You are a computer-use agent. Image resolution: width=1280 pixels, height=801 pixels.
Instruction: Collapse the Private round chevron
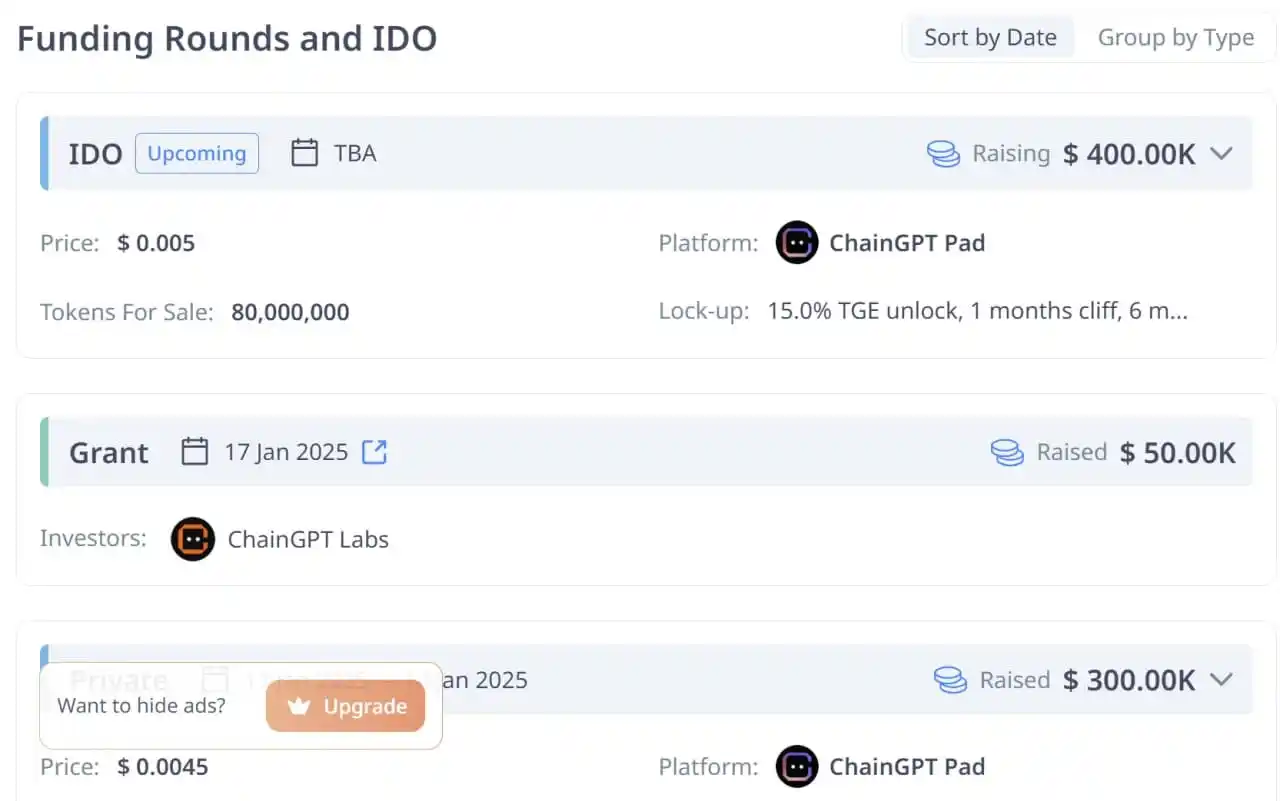click(1221, 680)
